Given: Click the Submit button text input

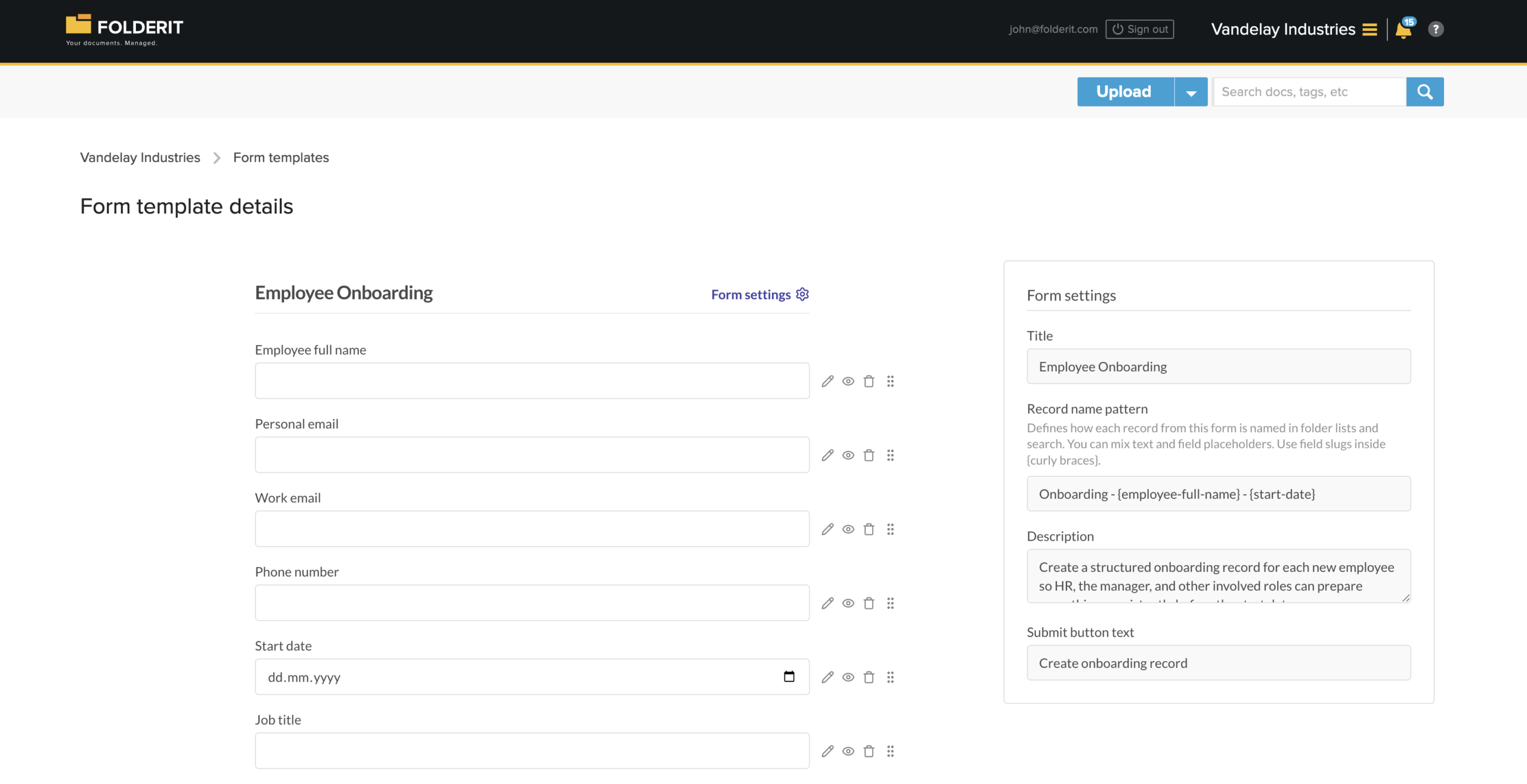Looking at the screenshot, I should pyautogui.click(x=1219, y=662).
